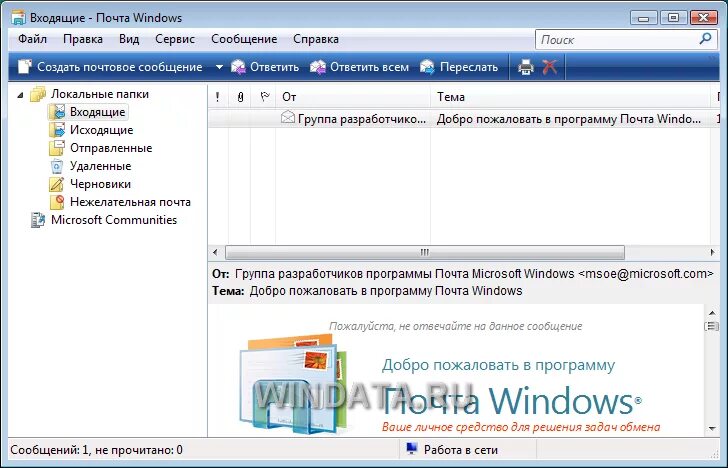
Task: Click the Работа в сети status text
Action: tap(461, 449)
